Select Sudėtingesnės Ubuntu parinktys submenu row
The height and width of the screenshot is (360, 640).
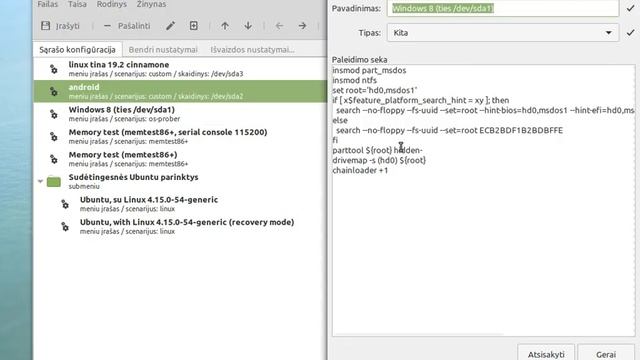pyautogui.click(x=180, y=181)
